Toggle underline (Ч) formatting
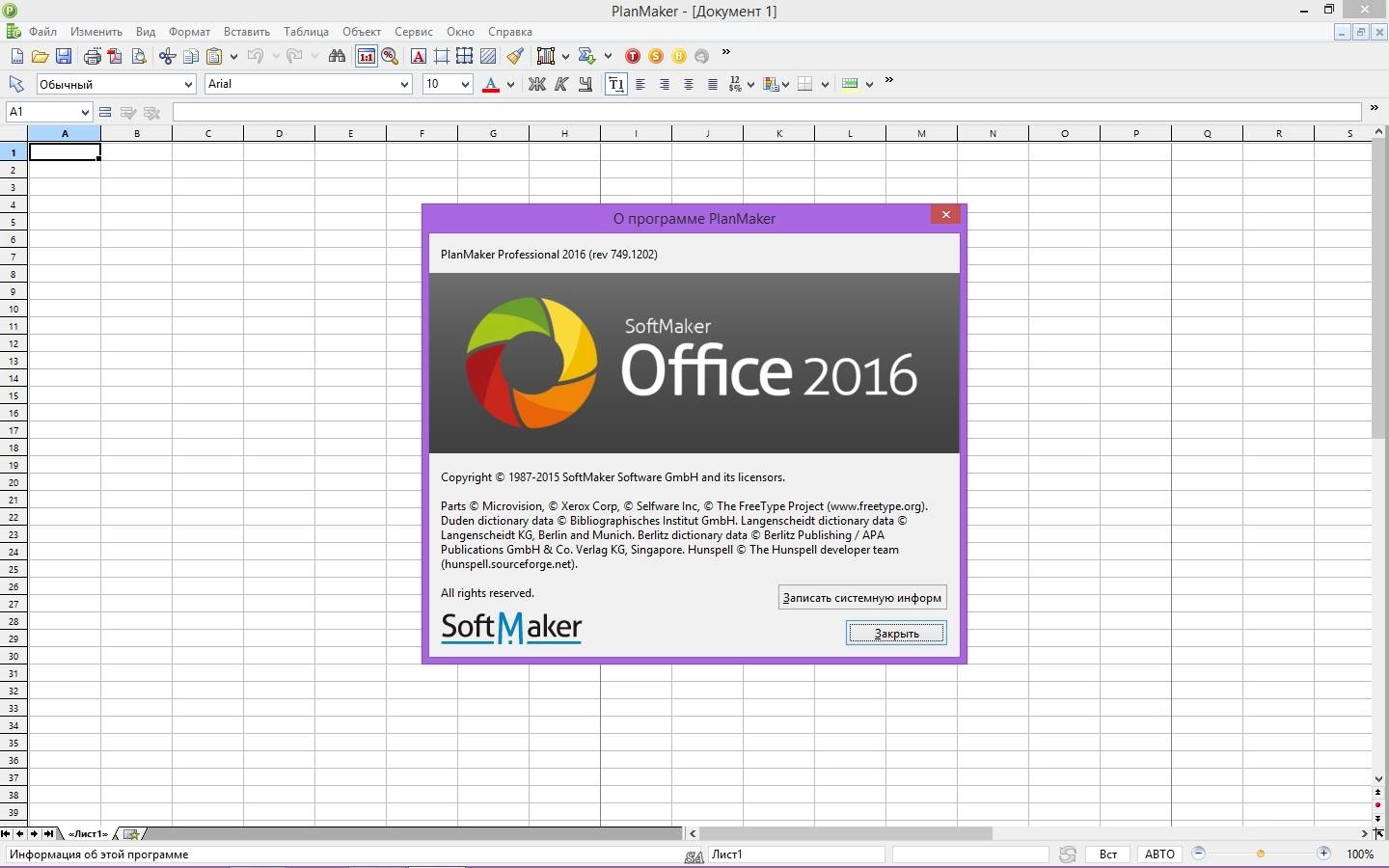Screen dimensions: 1389x868 586,84
